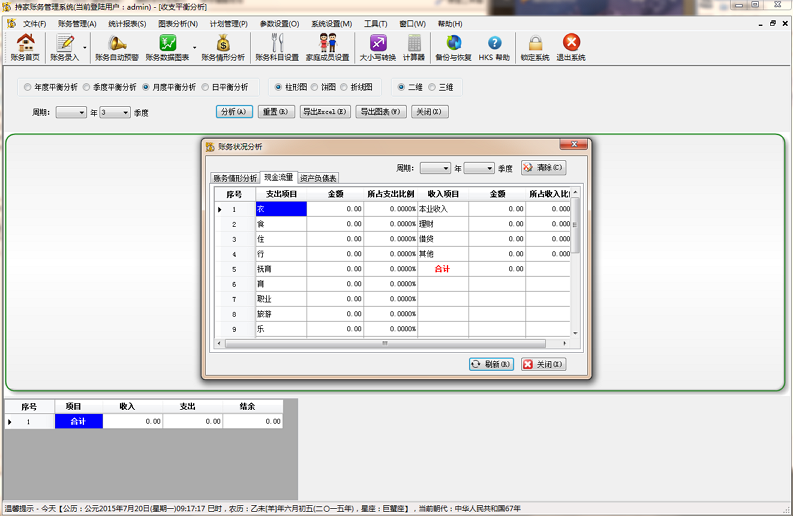This screenshot has height=516, width=793.
Task: Open the 账务情形分析 money bag icon
Action: (223, 48)
